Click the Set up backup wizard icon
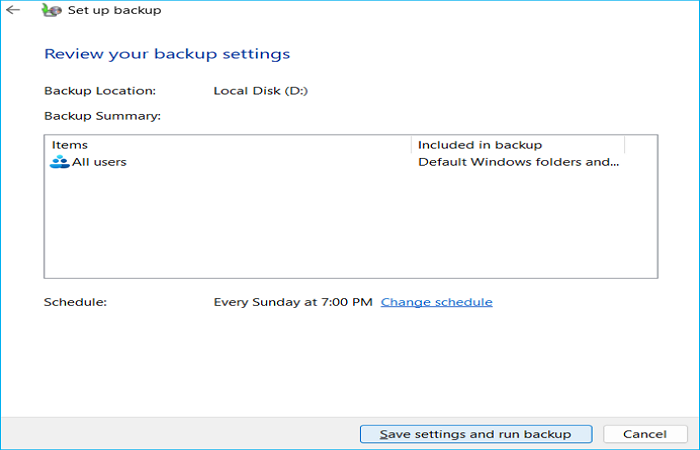Screen dimensions: 700x450 pos(47,11)
